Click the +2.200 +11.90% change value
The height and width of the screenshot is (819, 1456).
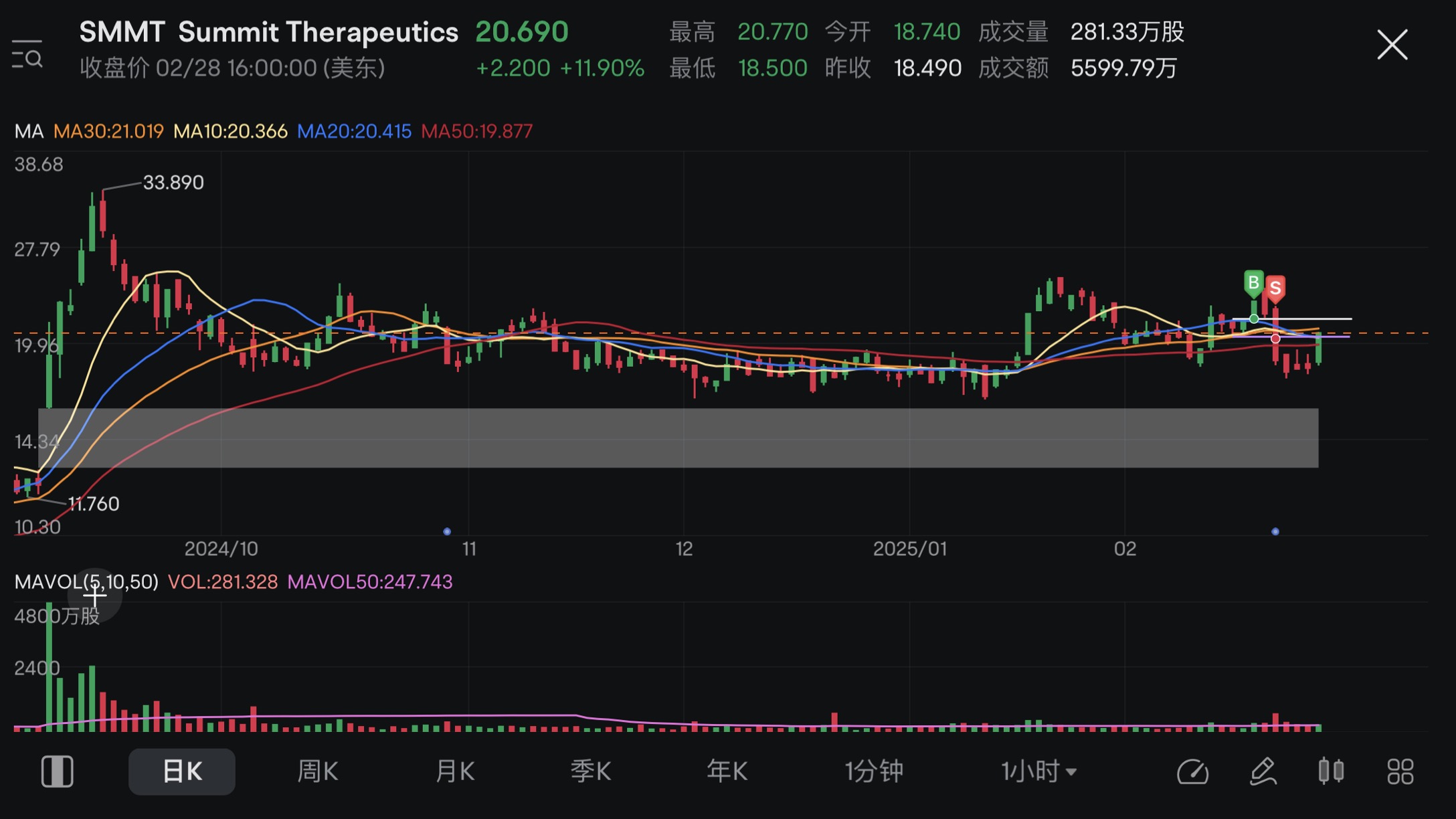[x=560, y=68]
